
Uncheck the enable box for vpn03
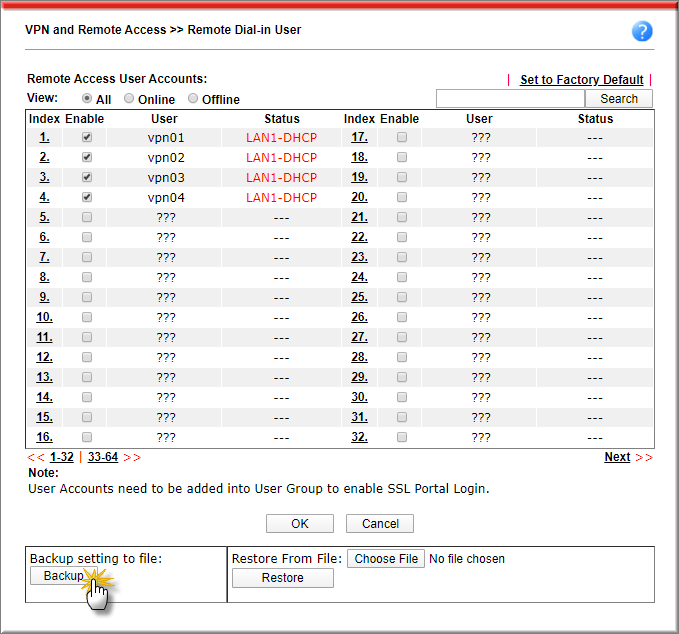(x=87, y=177)
